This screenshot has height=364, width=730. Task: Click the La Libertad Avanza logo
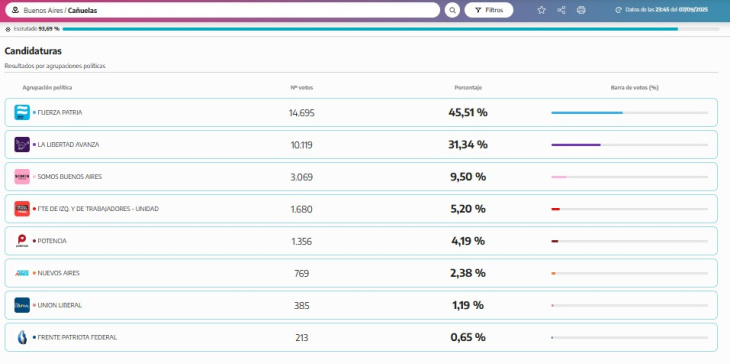click(22, 145)
